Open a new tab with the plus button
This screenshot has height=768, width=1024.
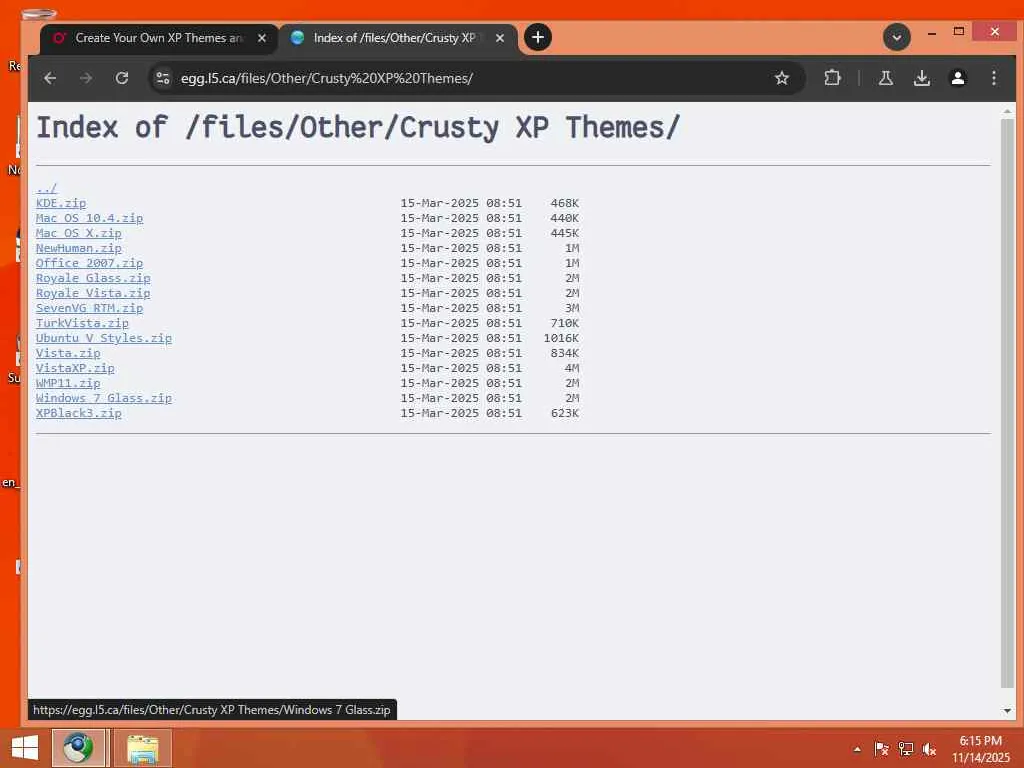(537, 37)
